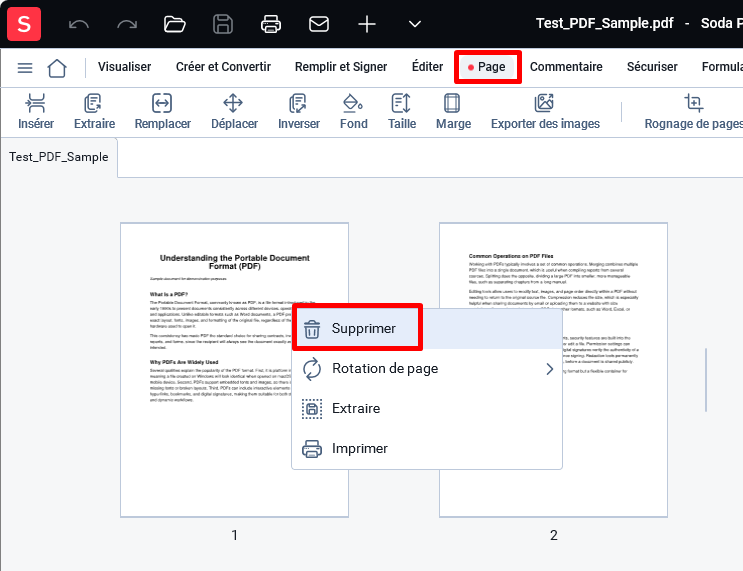Click the vertical scrollbar at right
This screenshot has height=571, width=743.
pyautogui.click(x=706, y=380)
